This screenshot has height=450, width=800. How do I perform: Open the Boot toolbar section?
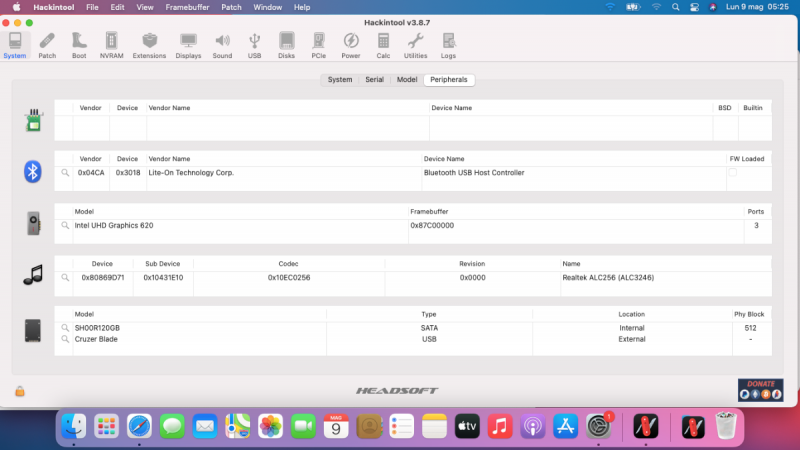(x=79, y=45)
